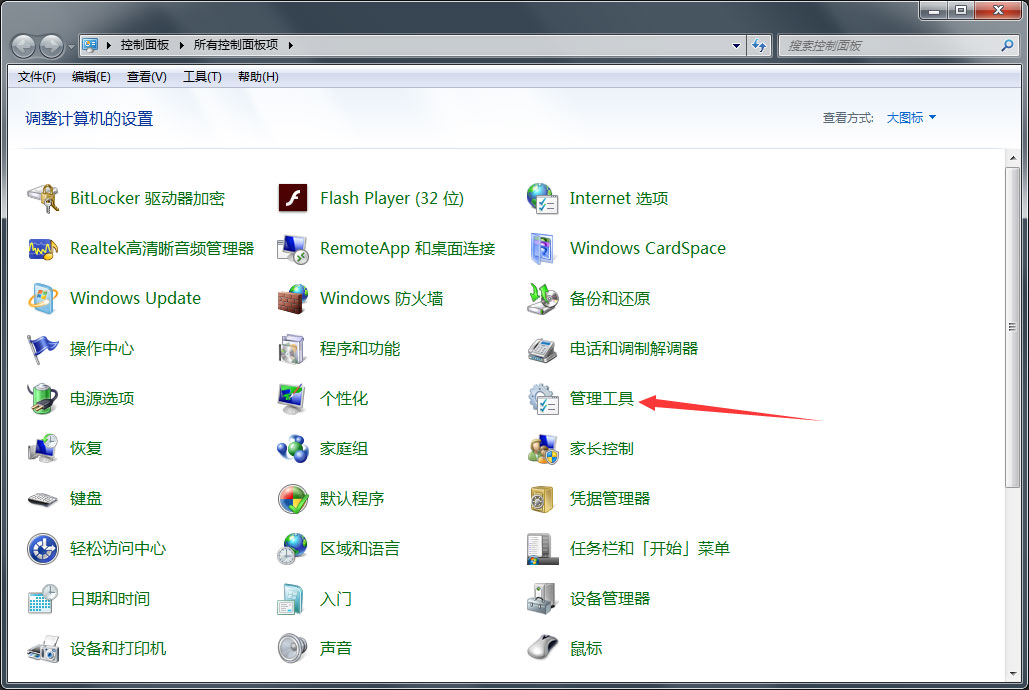Screen dimensions: 1029x690
Task: Click the scrollbar up arrow
Action: 1013,158
